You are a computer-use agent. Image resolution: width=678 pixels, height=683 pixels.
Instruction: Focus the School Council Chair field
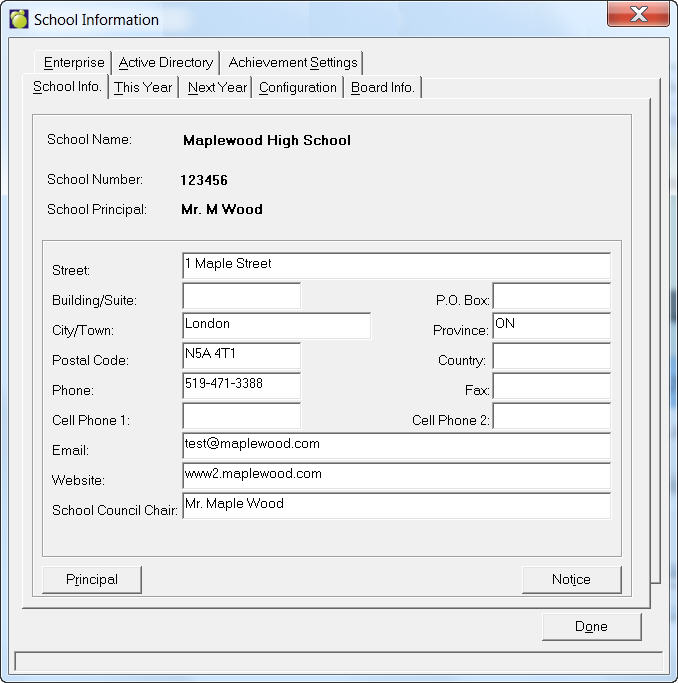[x=396, y=506]
